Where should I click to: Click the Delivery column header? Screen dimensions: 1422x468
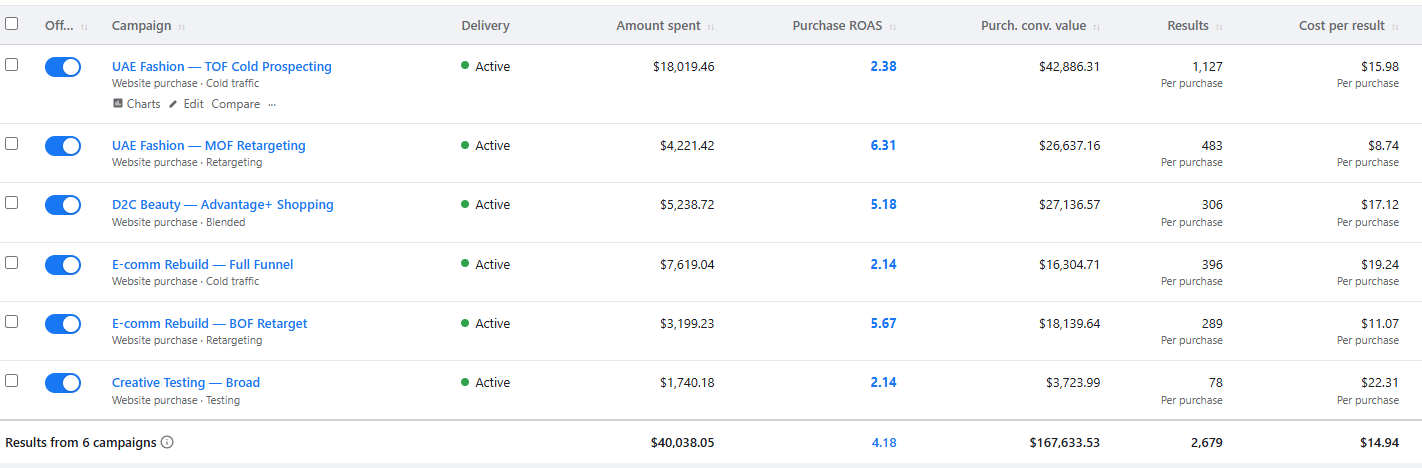485,26
